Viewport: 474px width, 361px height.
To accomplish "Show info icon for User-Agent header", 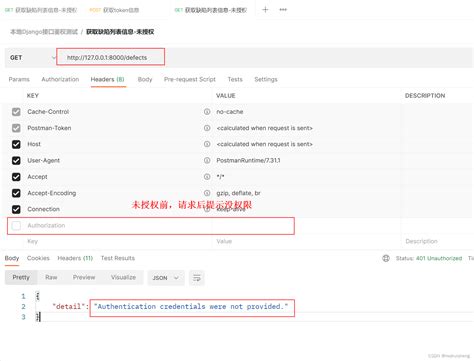I will click(207, 160).
